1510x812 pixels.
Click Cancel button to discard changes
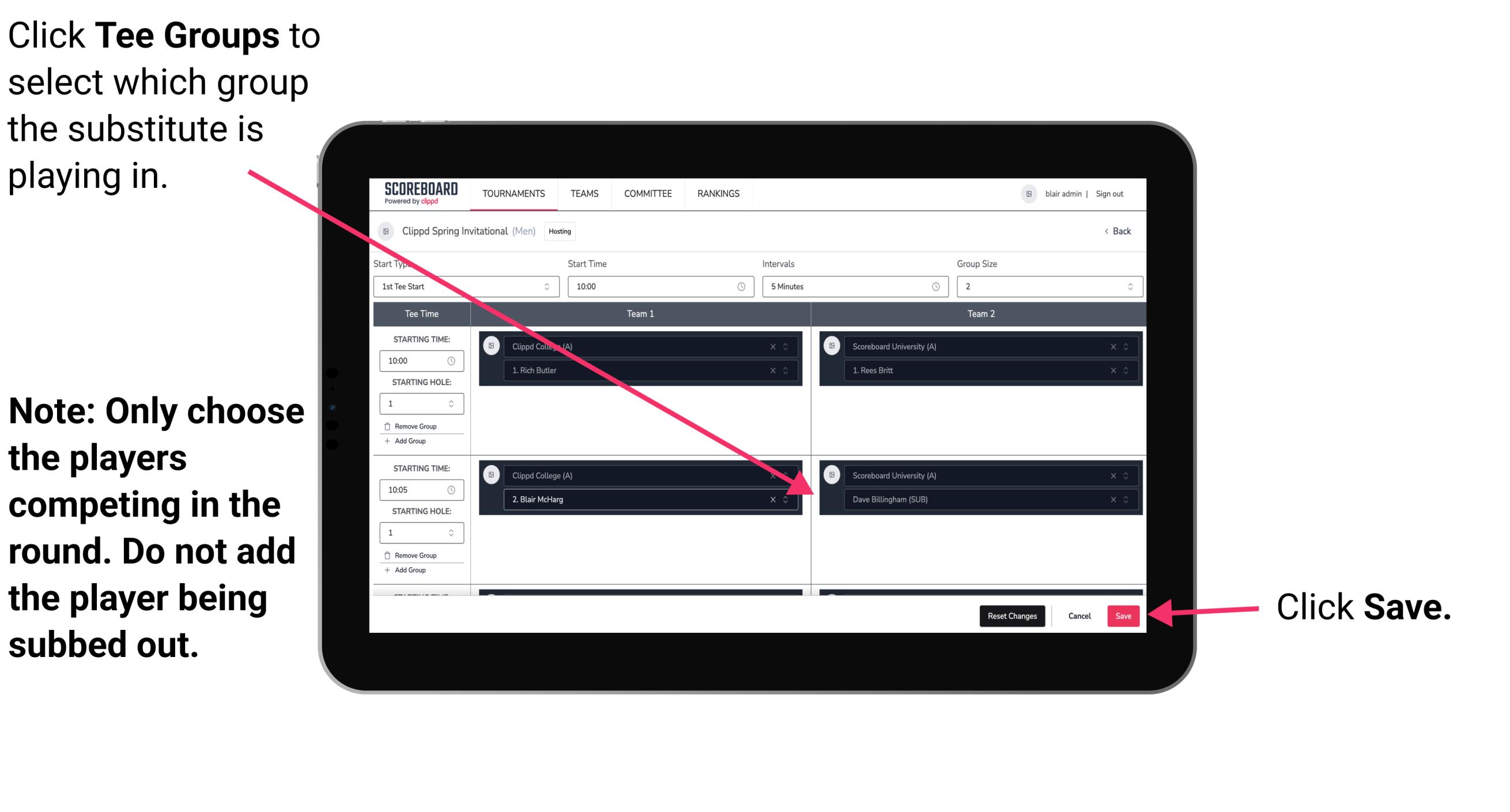tap(1079, 615)
